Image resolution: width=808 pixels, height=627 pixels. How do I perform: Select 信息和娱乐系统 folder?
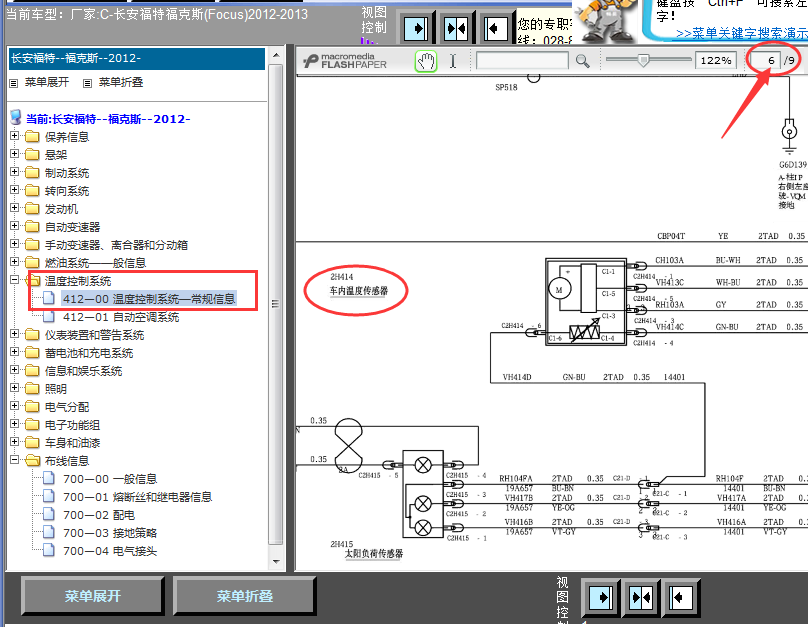[83, 371]
